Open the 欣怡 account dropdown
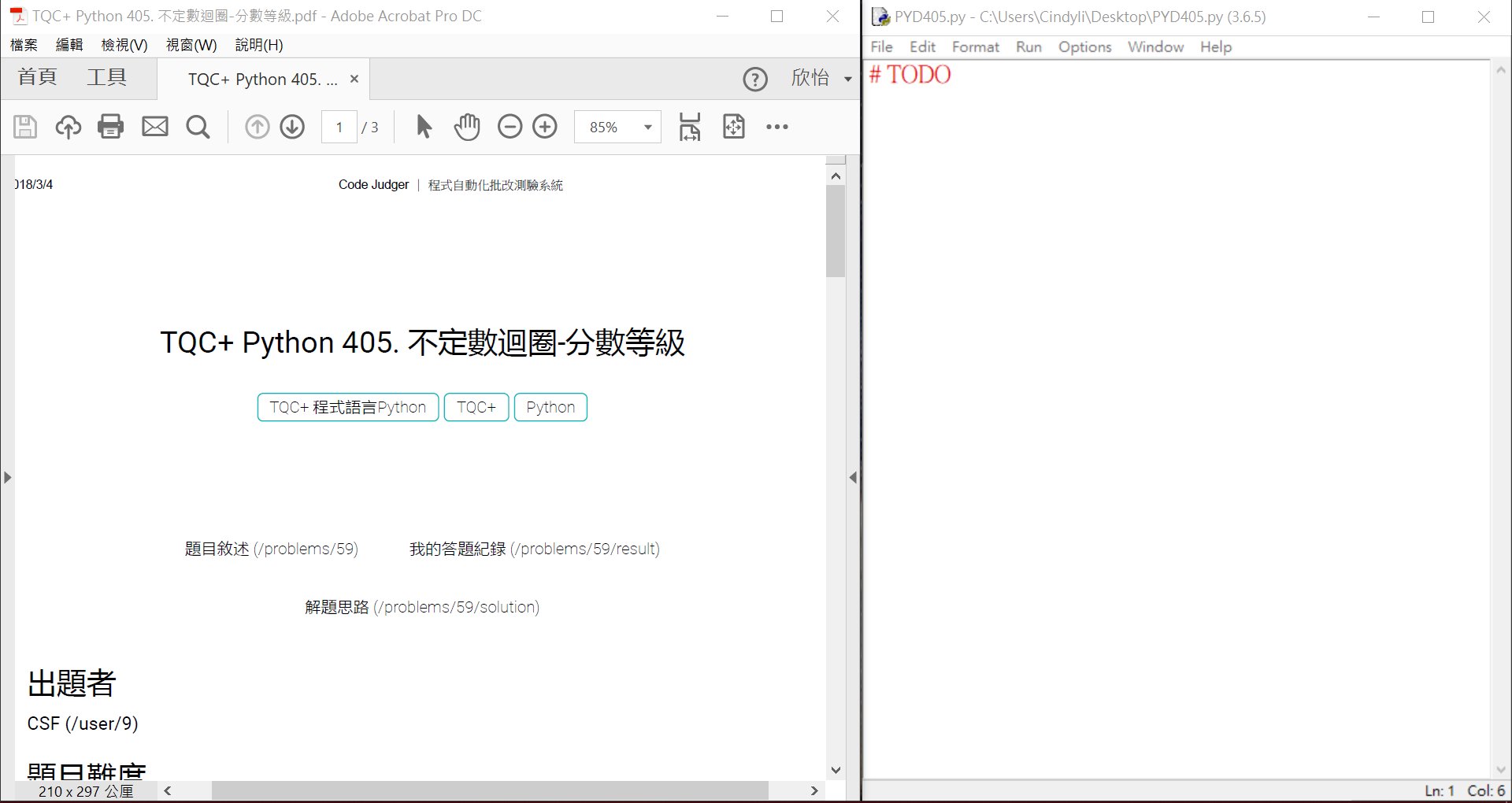1512x803 pixels. [x=821, y=78]
